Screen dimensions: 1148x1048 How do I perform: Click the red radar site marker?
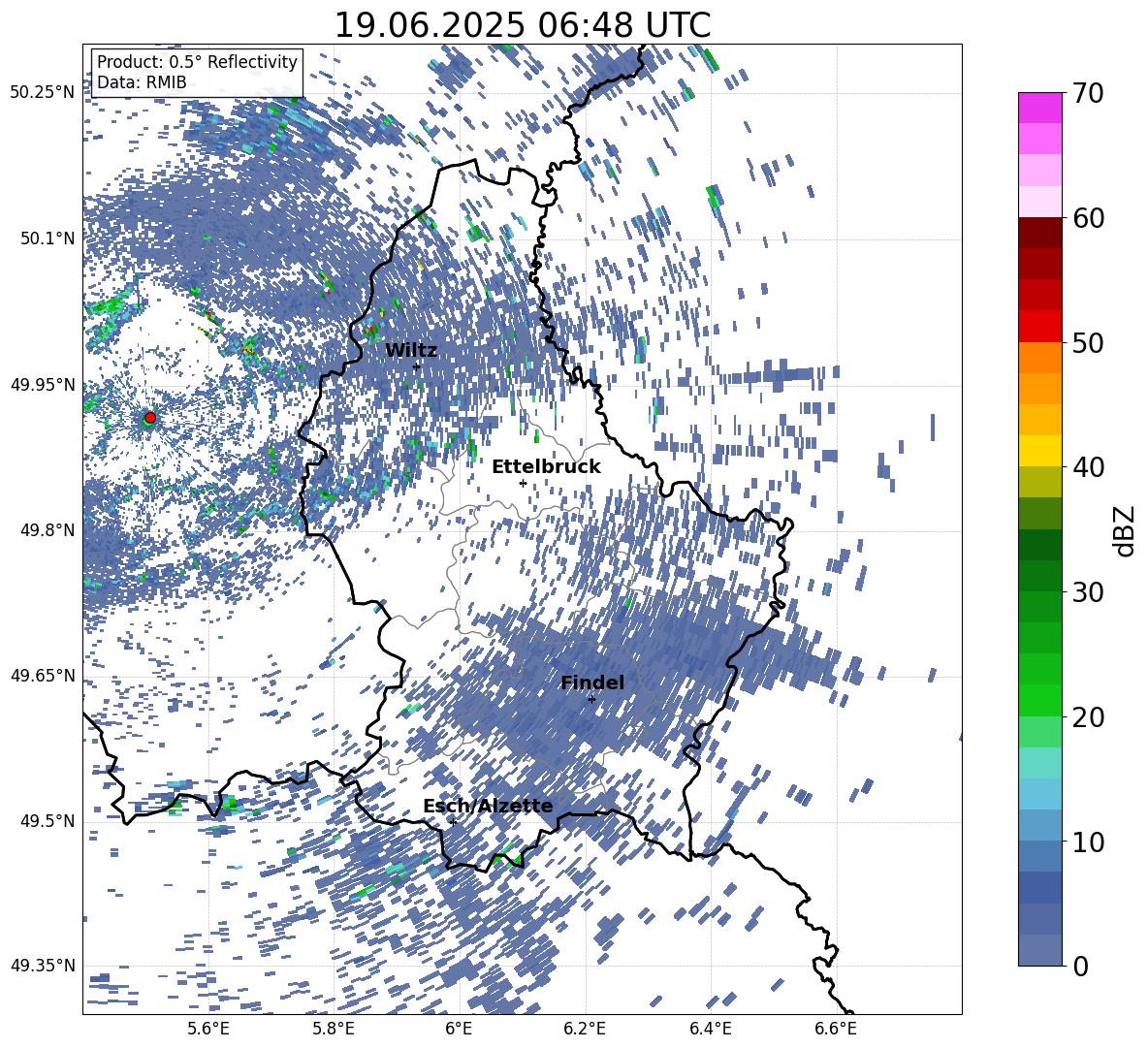coord(150,418)
